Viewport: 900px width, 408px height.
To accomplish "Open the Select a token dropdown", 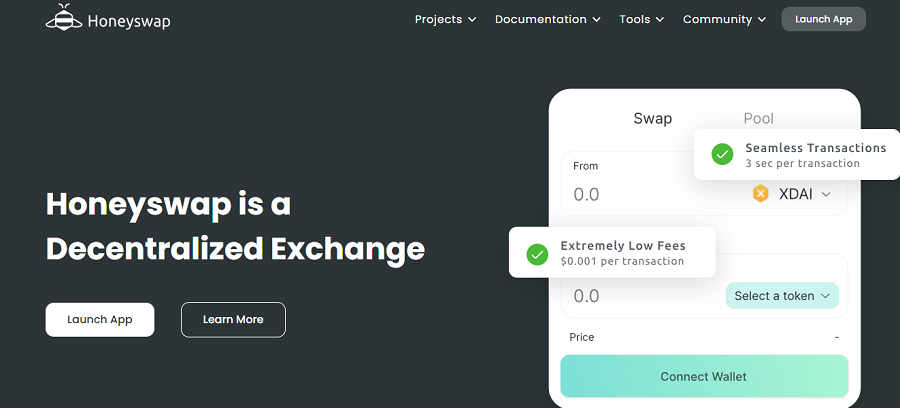I will (782, 296).
